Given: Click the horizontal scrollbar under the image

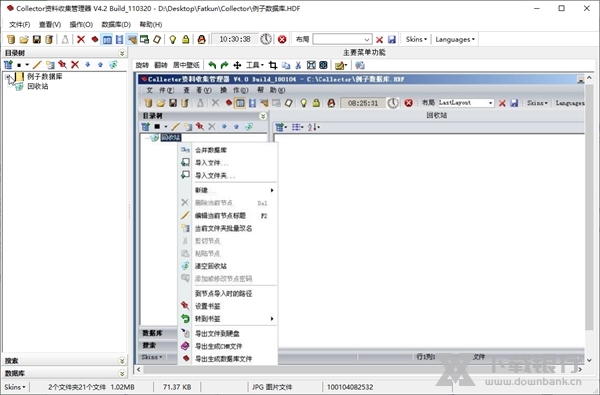Looking at the screenshot, I should (x=359, y=369).
